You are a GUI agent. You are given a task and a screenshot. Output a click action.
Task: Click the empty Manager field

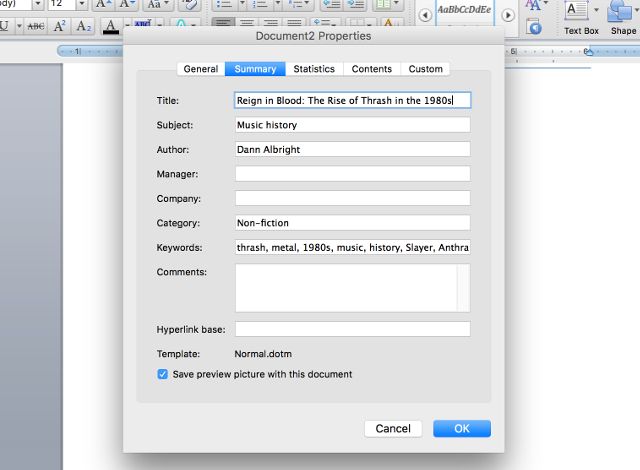coord(353,174)
